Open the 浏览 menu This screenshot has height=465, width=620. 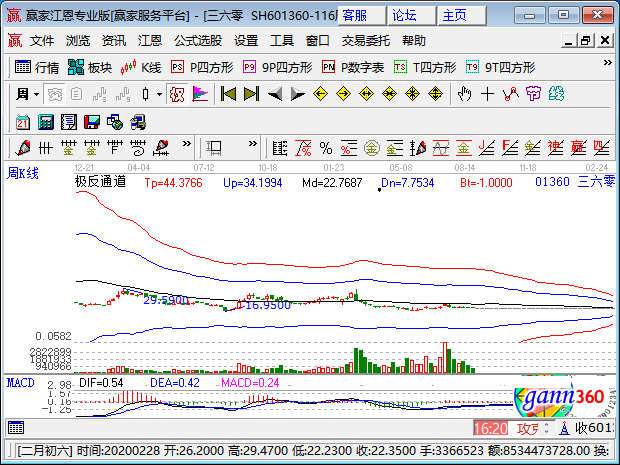[x=78, y=40]
